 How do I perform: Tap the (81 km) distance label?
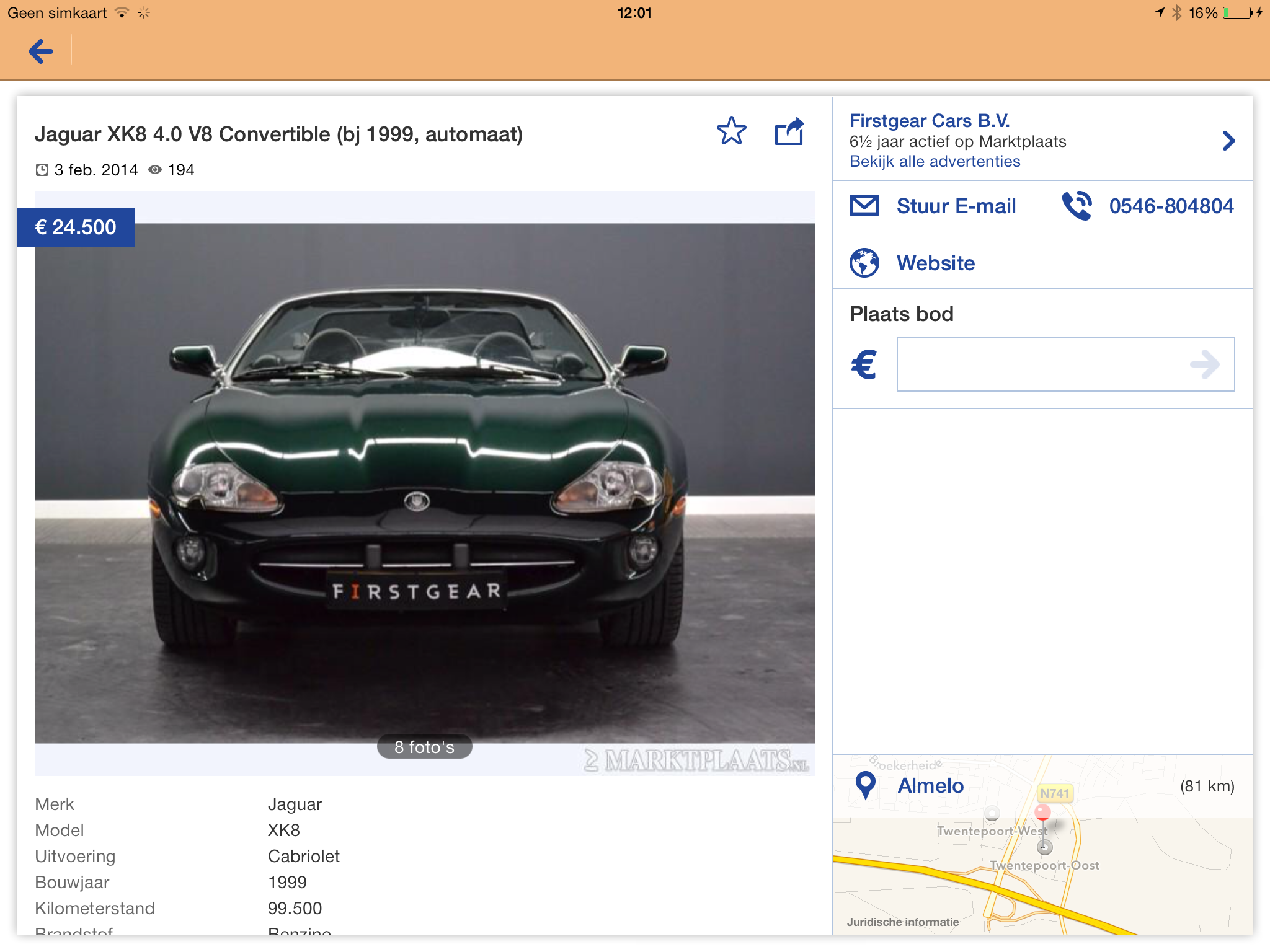1207,786
